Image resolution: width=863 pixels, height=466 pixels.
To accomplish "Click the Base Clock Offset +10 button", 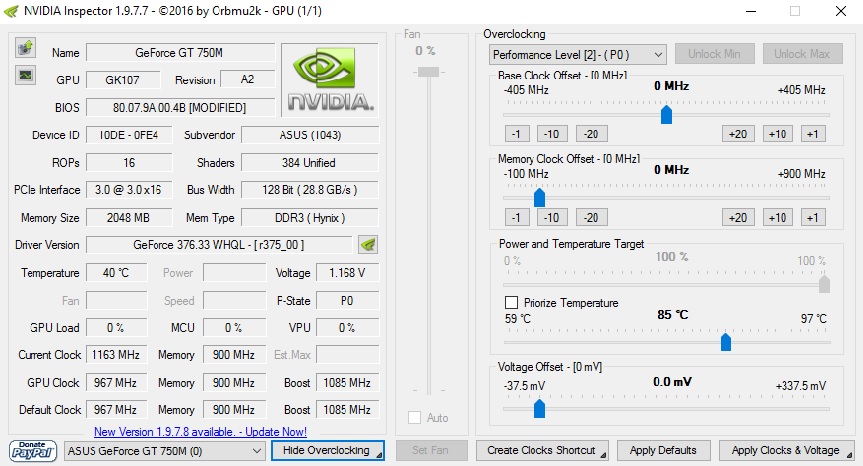I will tap(777, 134).
